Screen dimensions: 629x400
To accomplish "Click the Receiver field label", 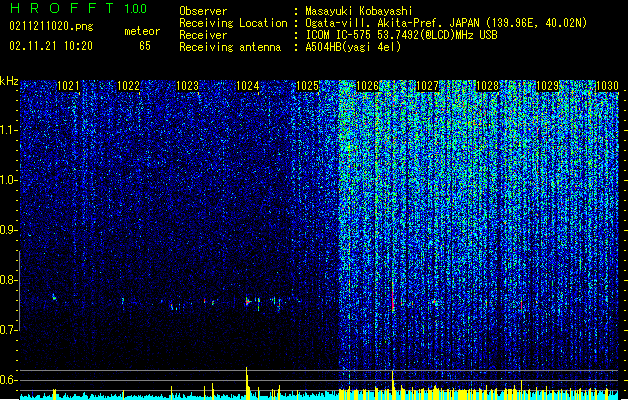I will click(x=203, y=35).
